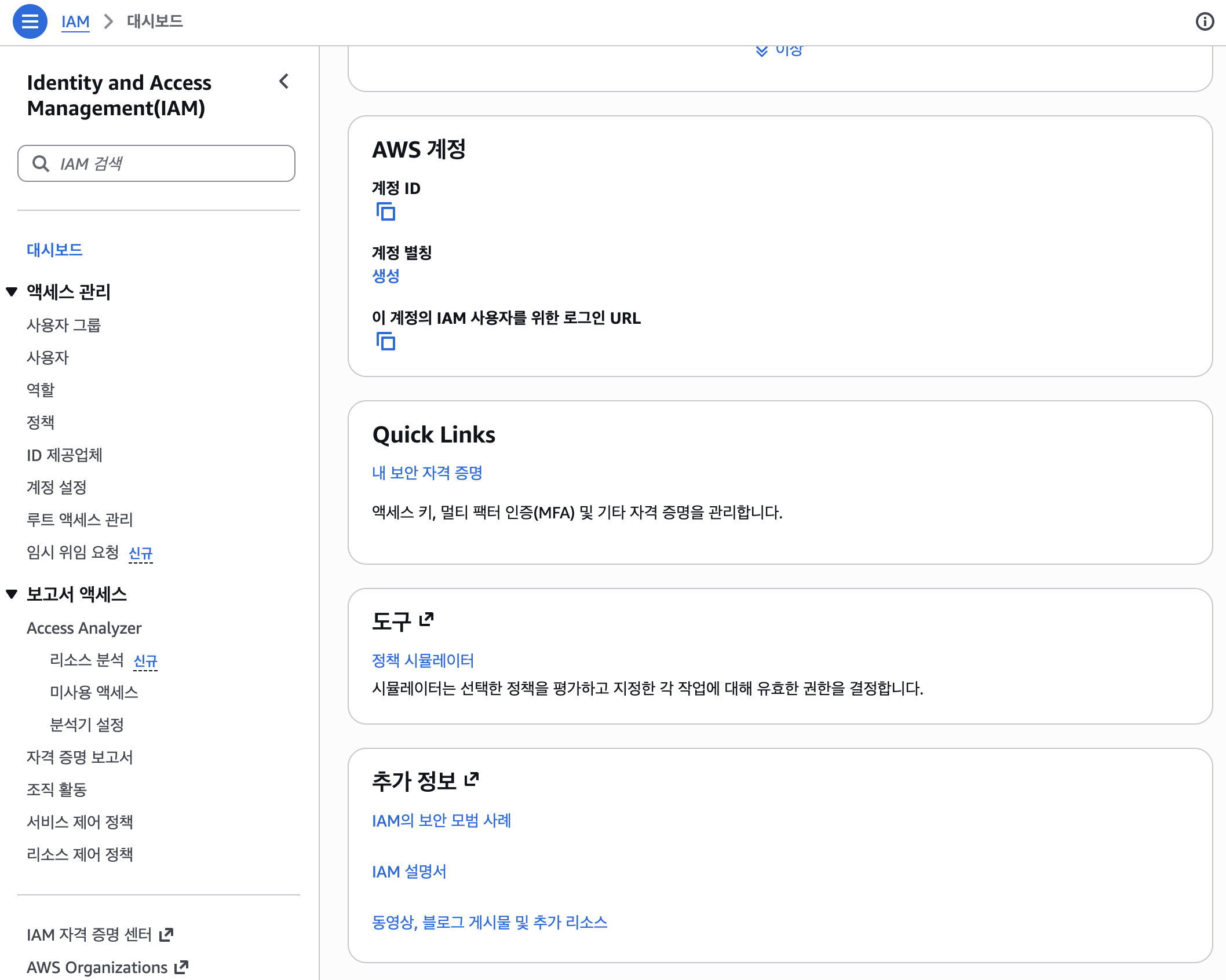The image size is (1226, 980).
Task: Select the 리소스 분석 item under Access Analyzer
Action: 86,660
